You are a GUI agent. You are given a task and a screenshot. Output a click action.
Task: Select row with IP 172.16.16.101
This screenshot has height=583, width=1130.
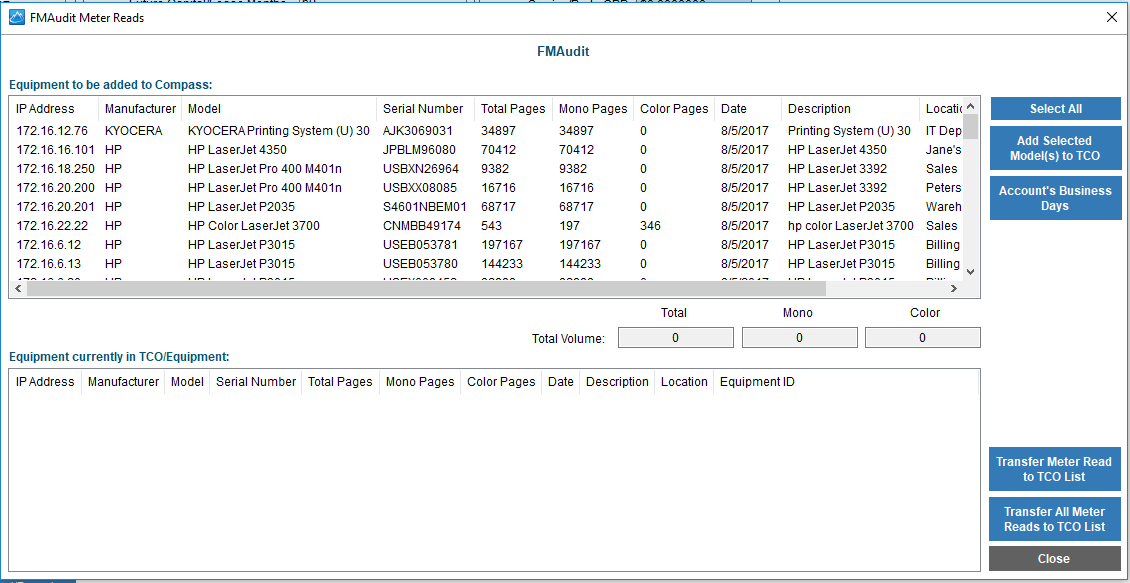[486, 150]
